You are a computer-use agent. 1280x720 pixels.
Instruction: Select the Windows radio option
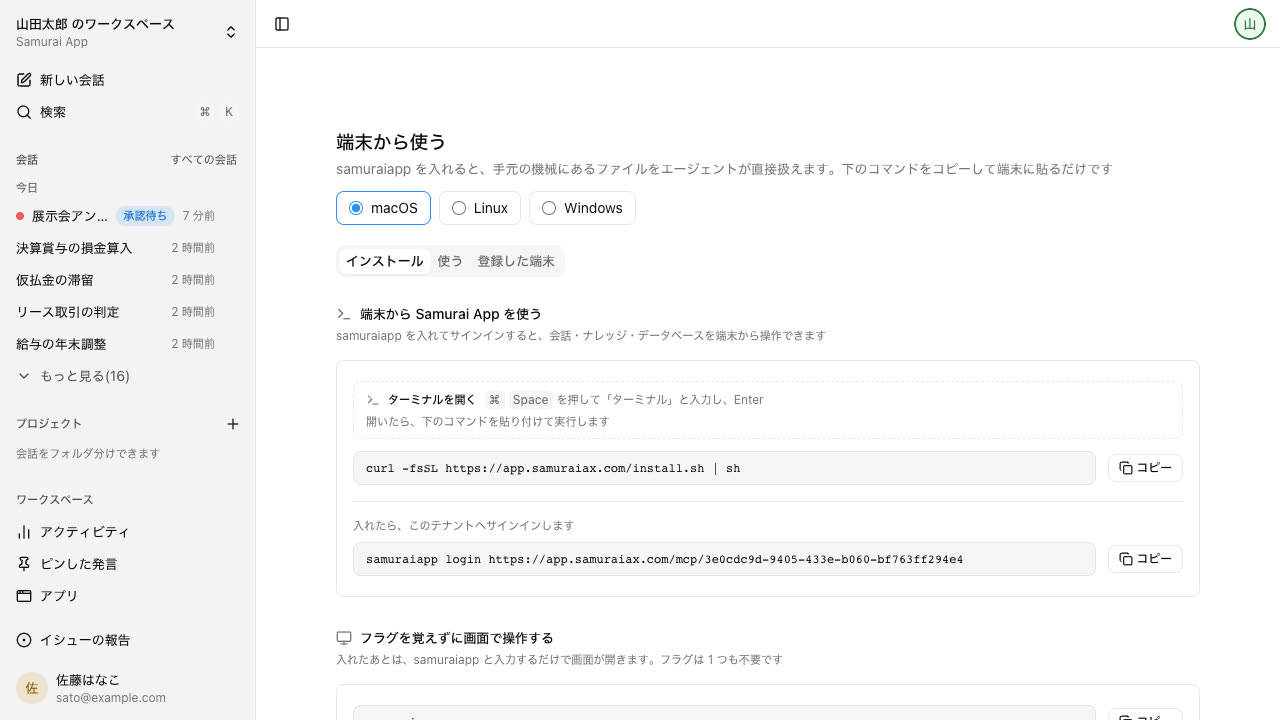point(582,208)
